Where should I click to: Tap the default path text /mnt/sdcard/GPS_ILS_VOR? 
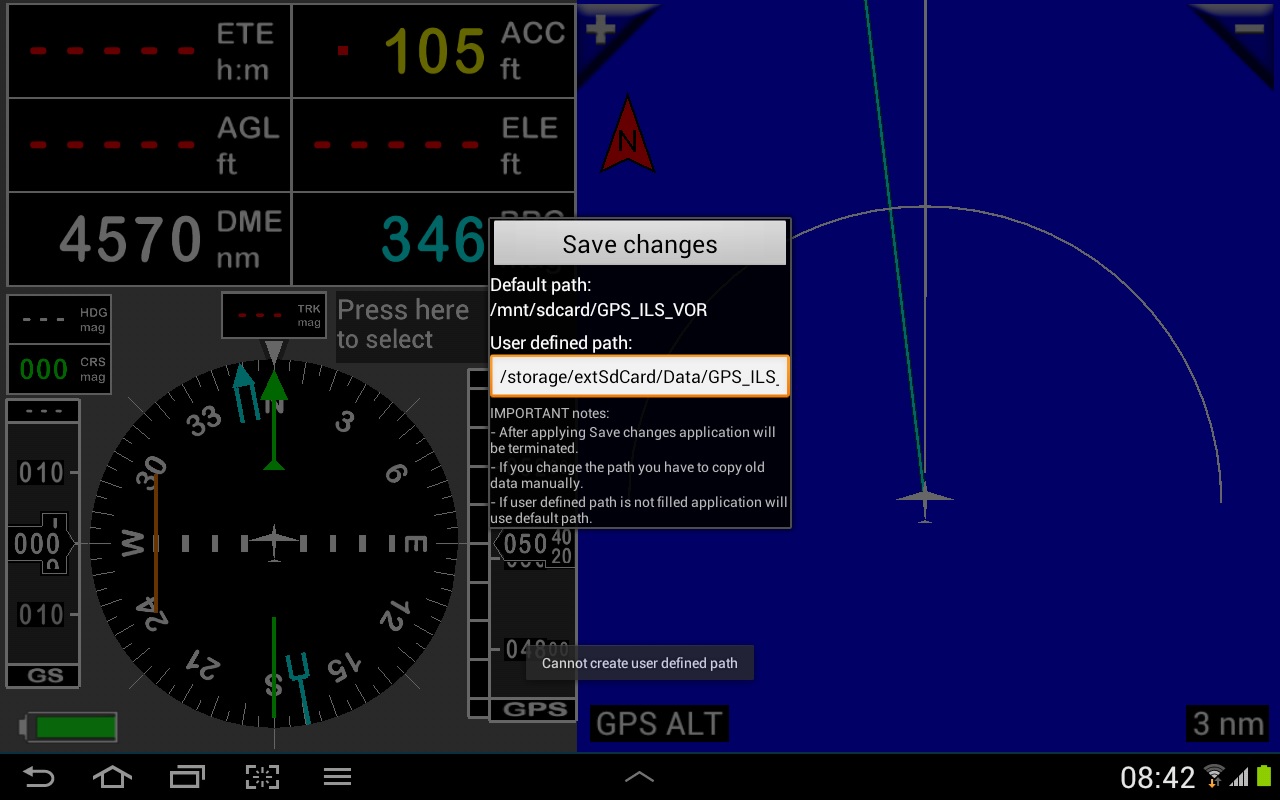599,310
